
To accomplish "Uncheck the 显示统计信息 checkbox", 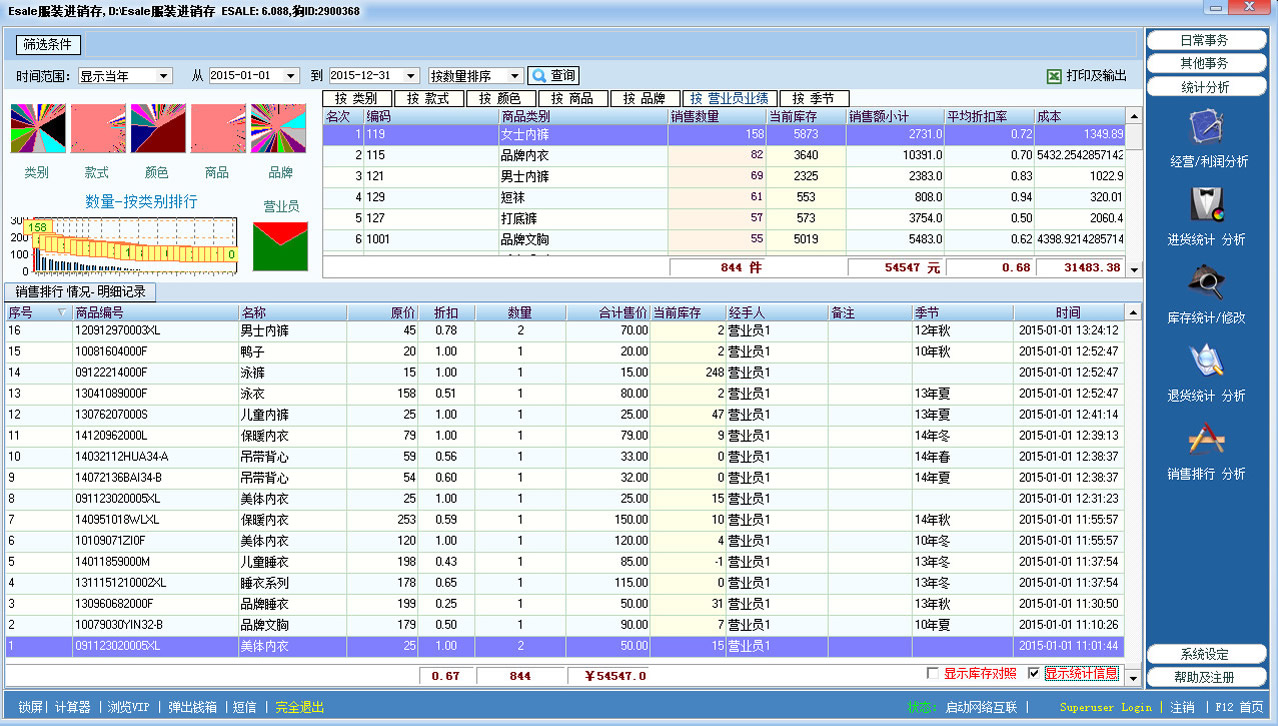I will pos(1034,673).
